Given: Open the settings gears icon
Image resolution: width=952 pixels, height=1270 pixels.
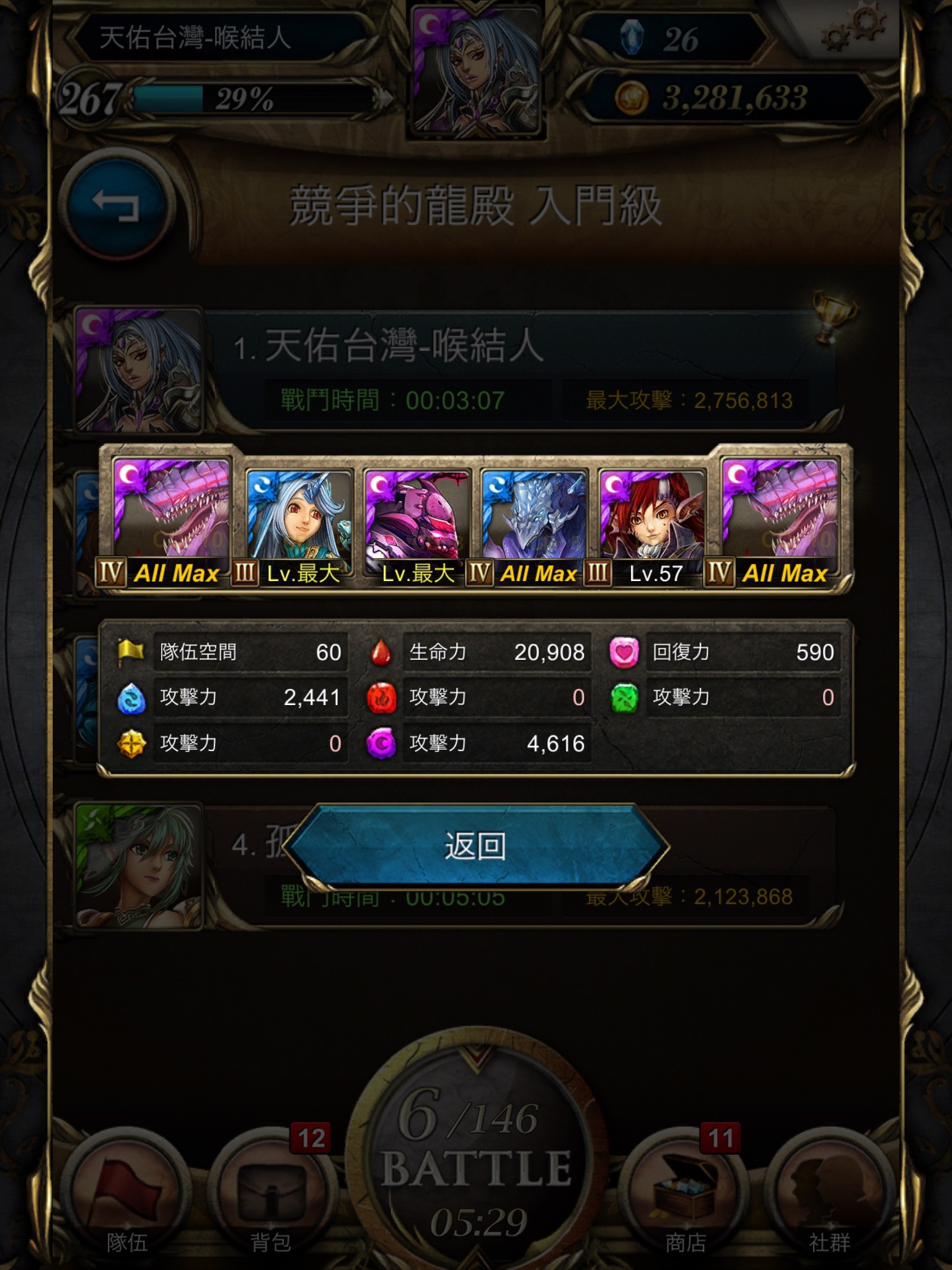Looking at the screenshot, I should (853, 28).
